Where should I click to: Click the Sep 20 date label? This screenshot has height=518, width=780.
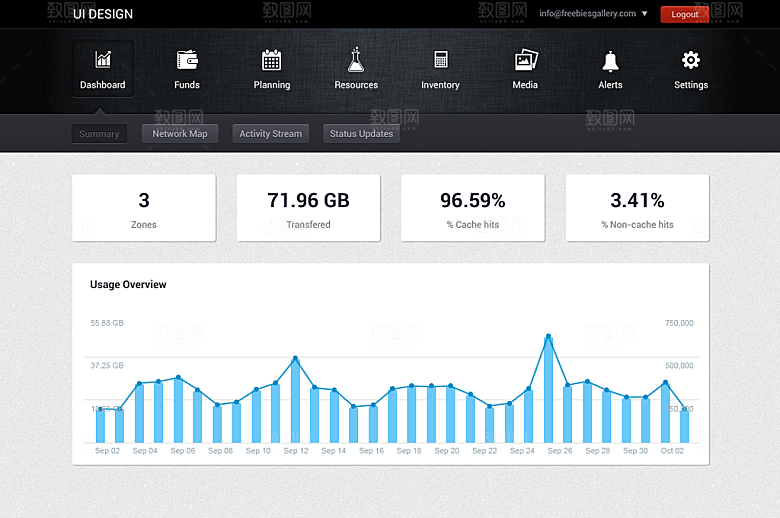click(x=447, y=451)
